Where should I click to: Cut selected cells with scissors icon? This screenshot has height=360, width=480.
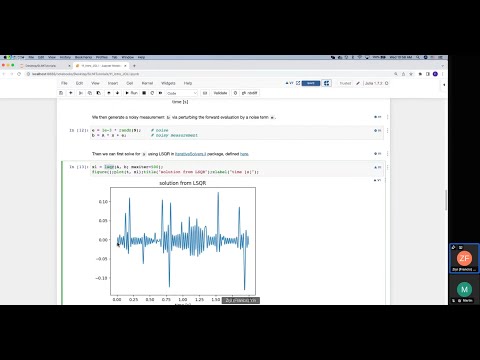click(x=81, y=93)
